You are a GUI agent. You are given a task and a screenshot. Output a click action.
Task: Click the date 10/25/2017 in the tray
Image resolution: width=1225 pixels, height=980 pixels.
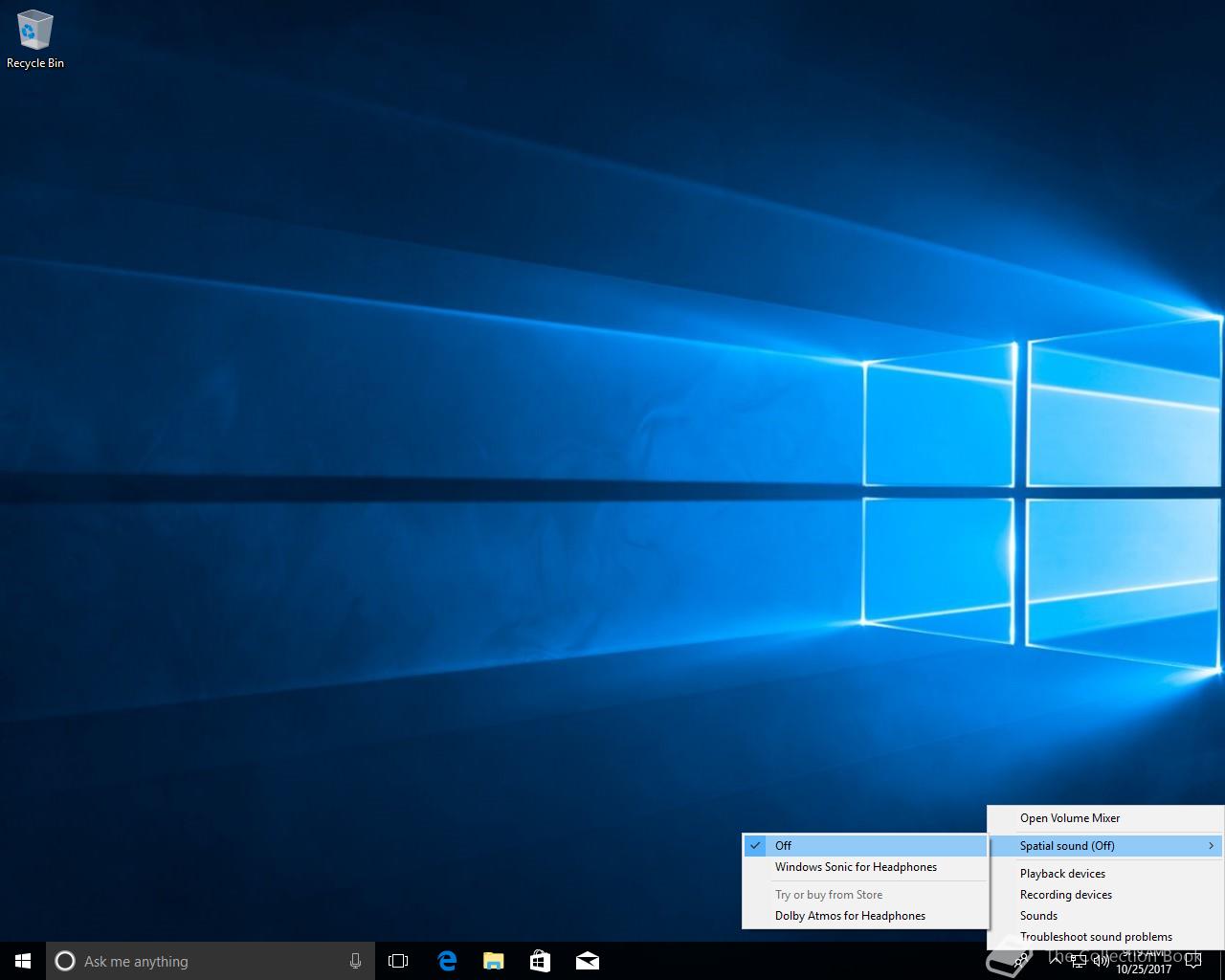(1144, 969)
